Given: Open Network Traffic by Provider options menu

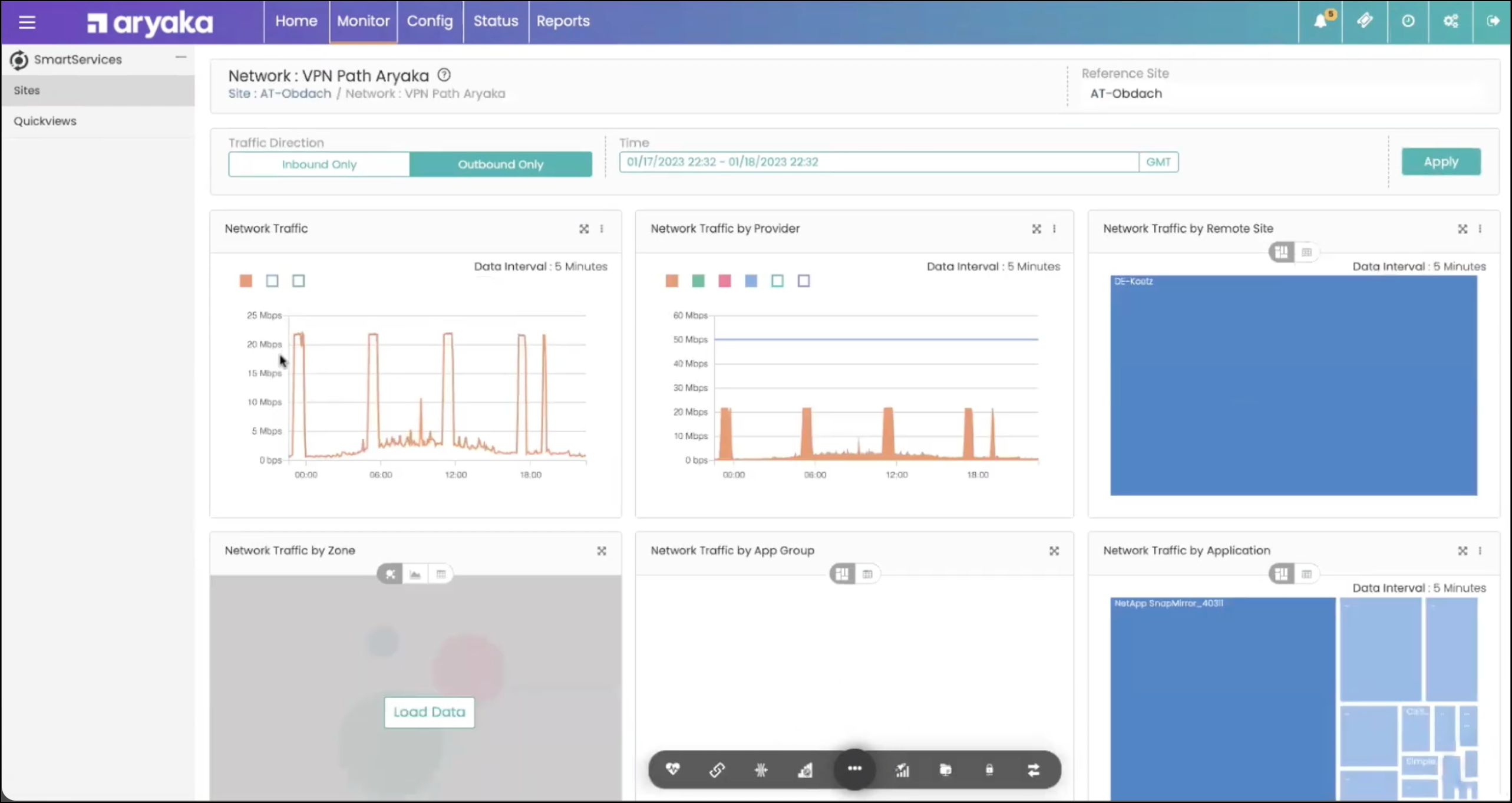Looking at the screenshot, I should coord(1054,229).
